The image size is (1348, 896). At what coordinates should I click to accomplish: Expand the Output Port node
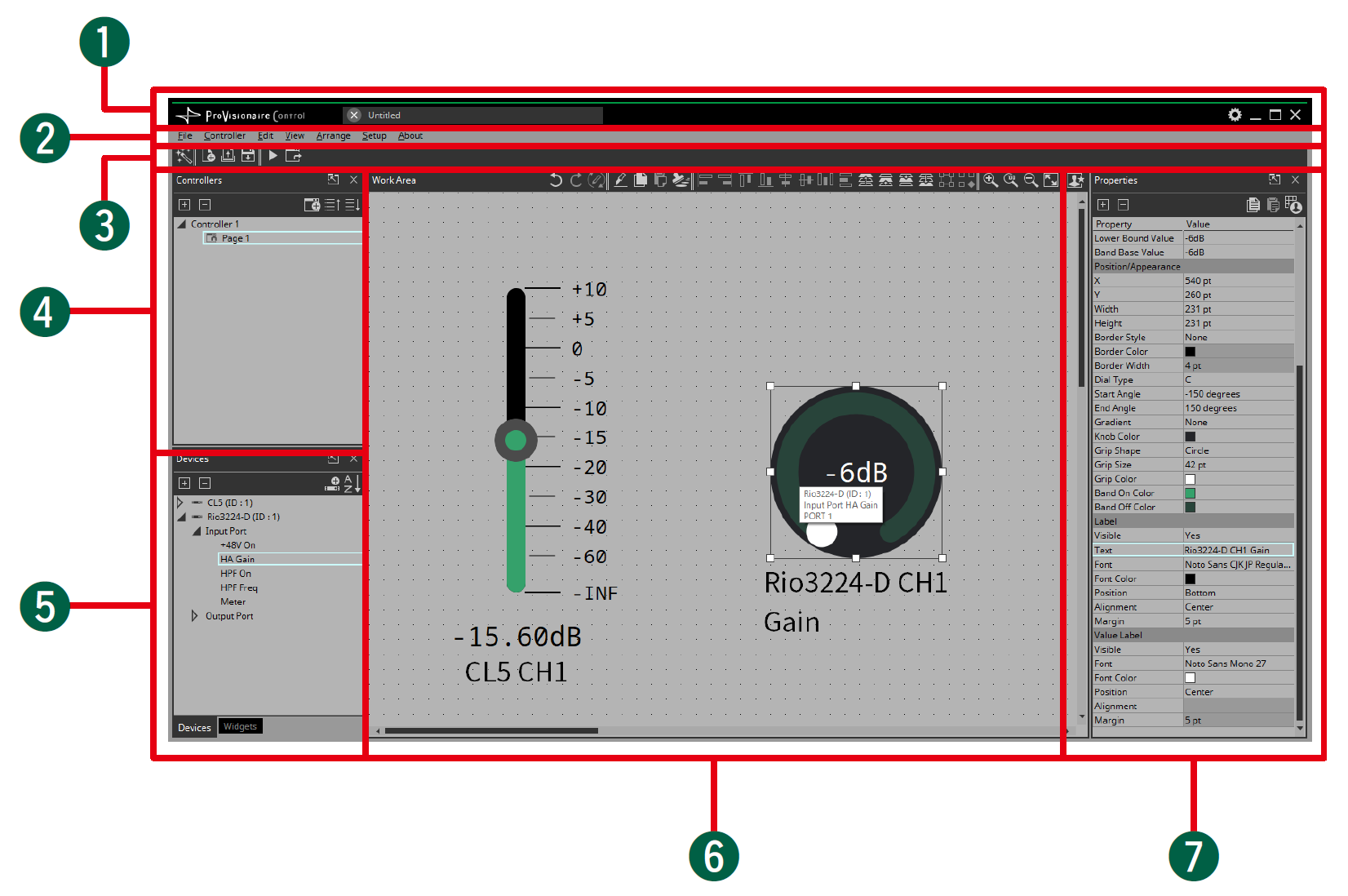(194, 615)
